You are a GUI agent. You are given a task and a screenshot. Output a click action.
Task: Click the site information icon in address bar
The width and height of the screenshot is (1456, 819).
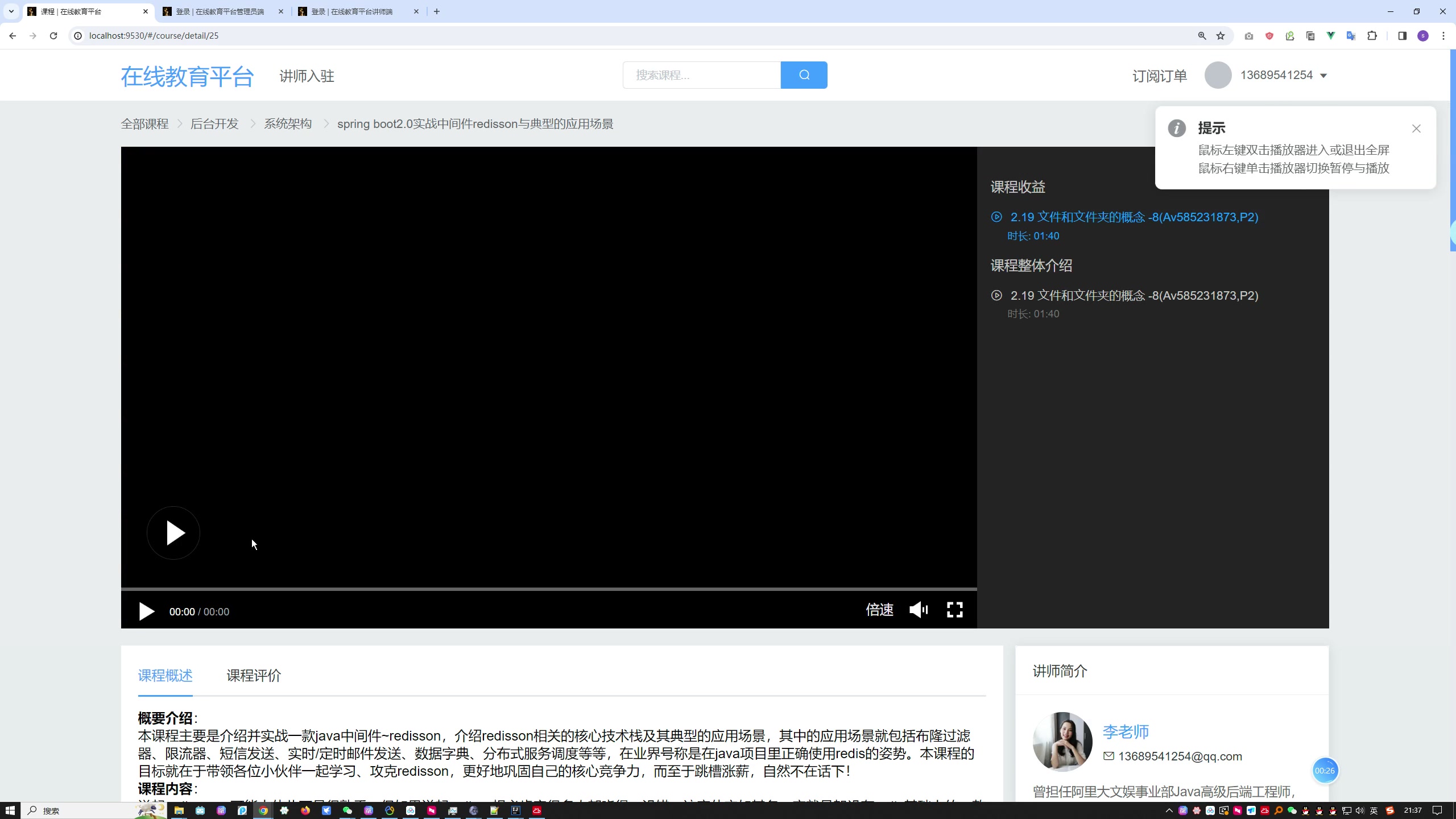click(x=78, y=36)
